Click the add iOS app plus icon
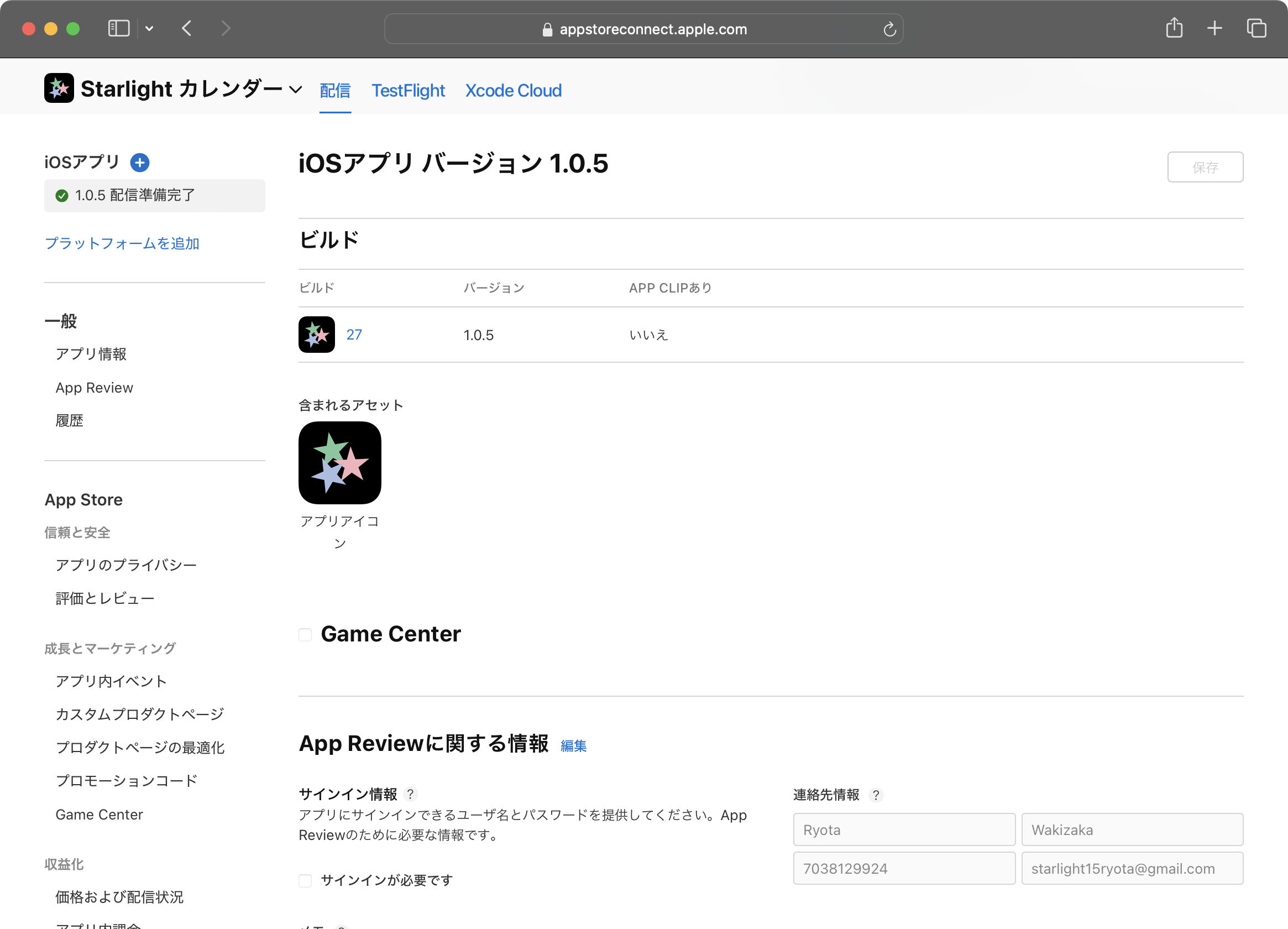This screenshot has height=929, width=1288. tap(140, 163)
